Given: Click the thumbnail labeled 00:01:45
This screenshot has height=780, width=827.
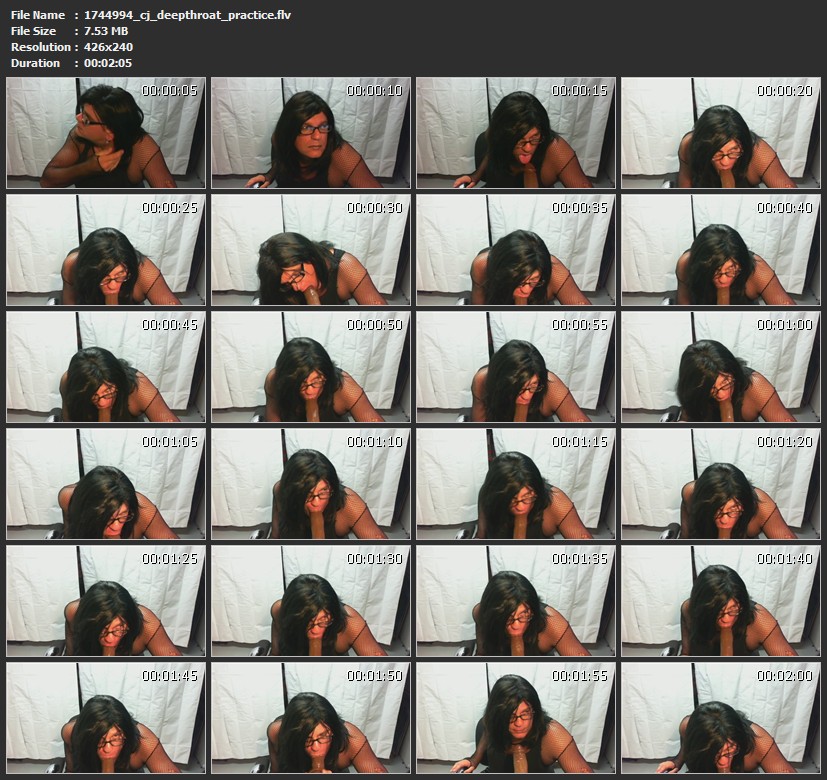Looking at the screenshot, I should (106, 718).
